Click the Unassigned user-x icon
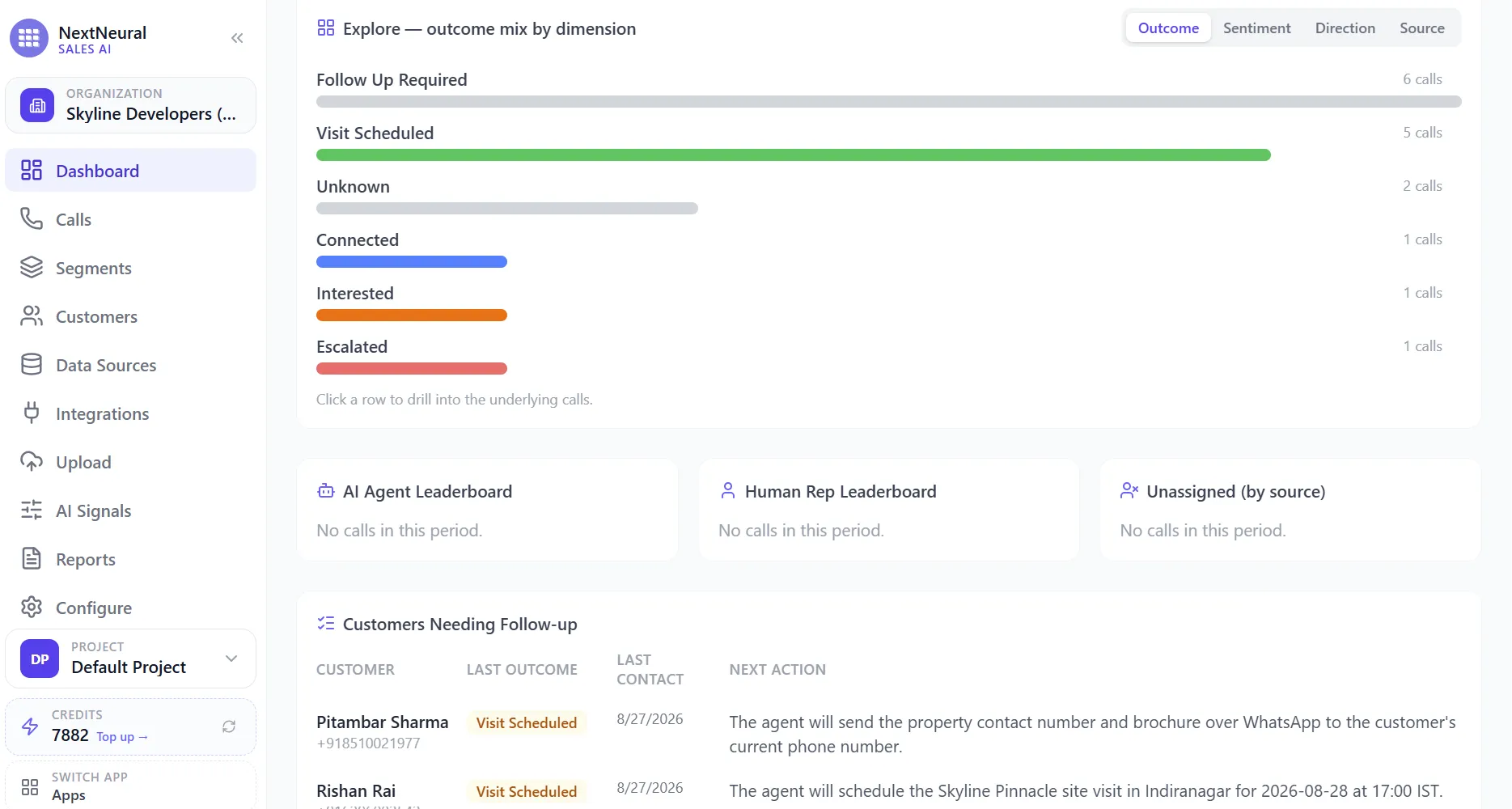Image resolution: width=1512 pixels, height=809 pixels. click(x=1129, y=490)
